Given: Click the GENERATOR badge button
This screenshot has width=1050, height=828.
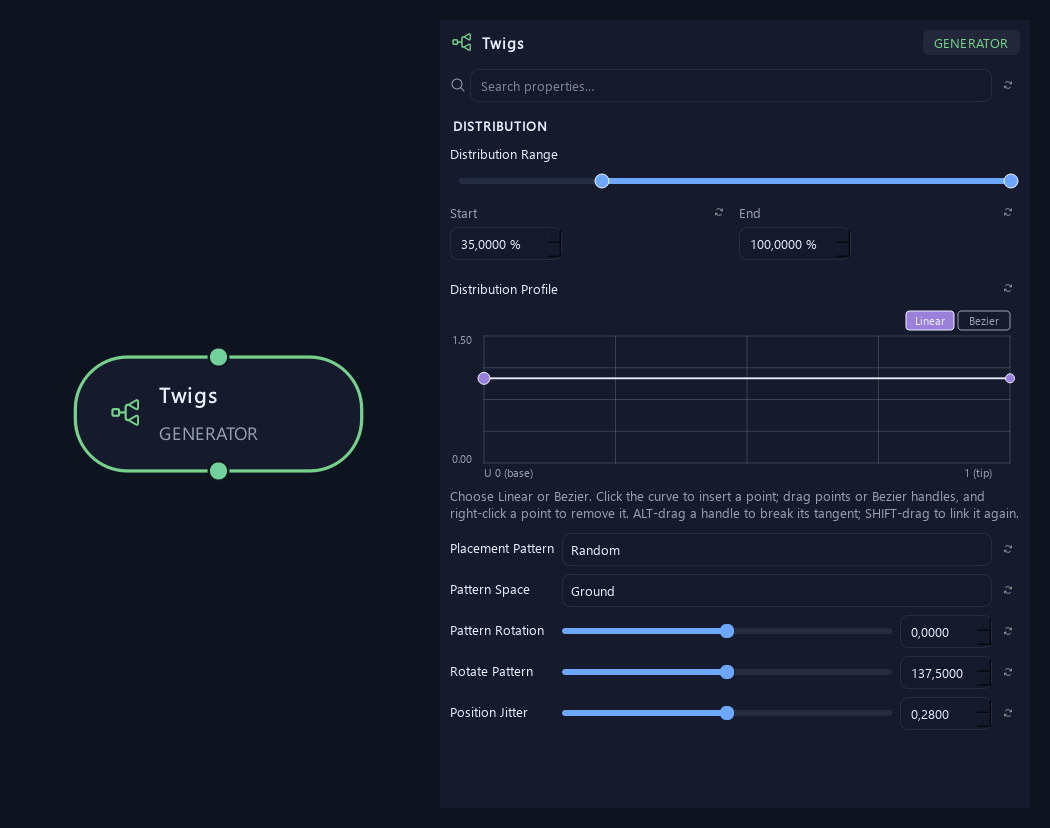Looking at the screenshot, I should (970, 44).
